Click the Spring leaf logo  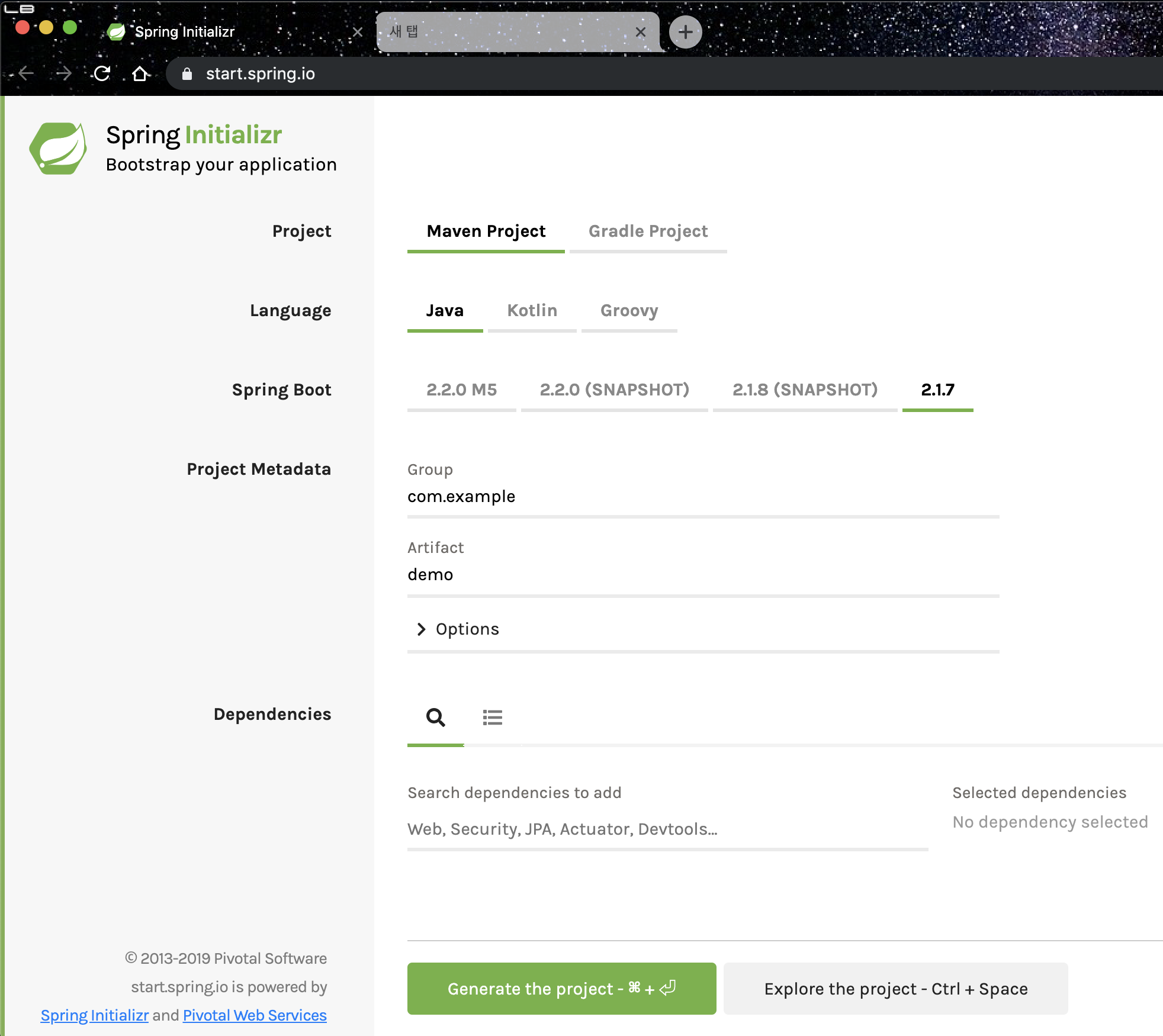click(59, 149)
